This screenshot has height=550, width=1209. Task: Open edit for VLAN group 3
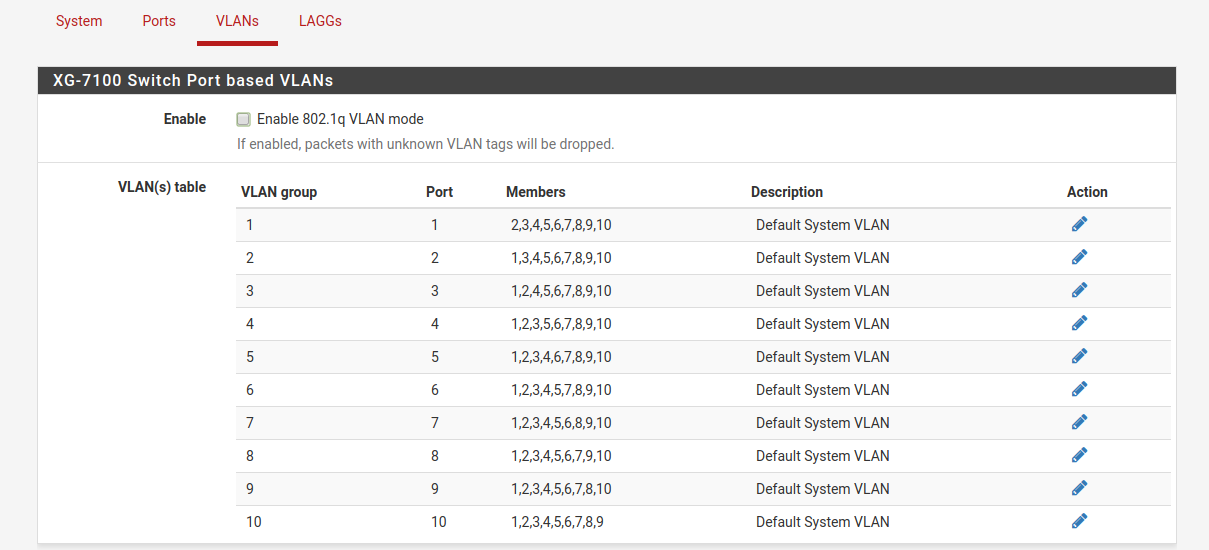[1079, 290]
